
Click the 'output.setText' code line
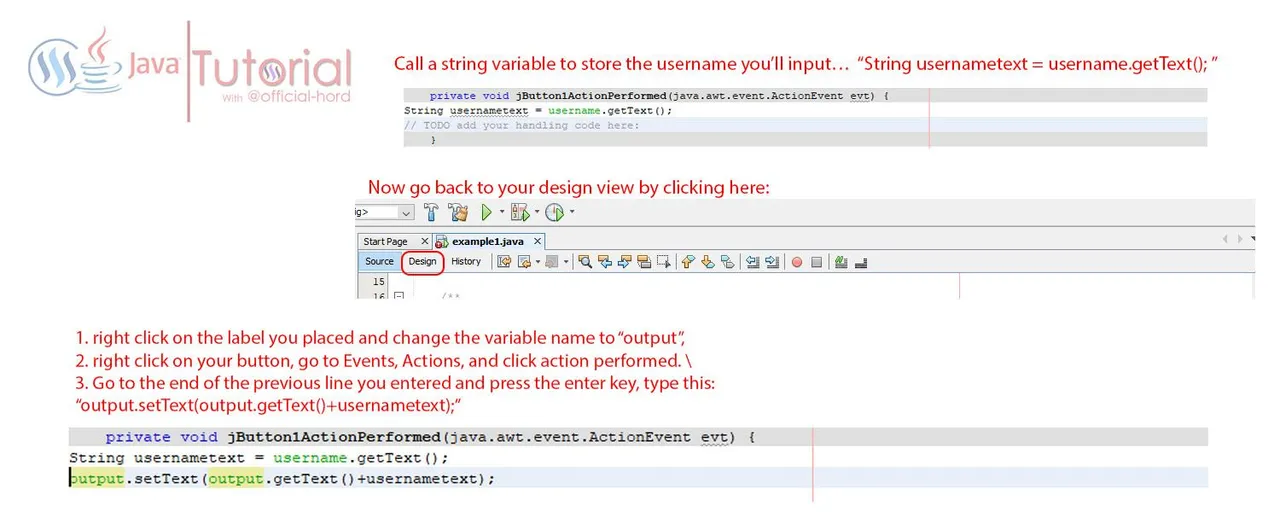pyautogui.click(x=283, y=479)
